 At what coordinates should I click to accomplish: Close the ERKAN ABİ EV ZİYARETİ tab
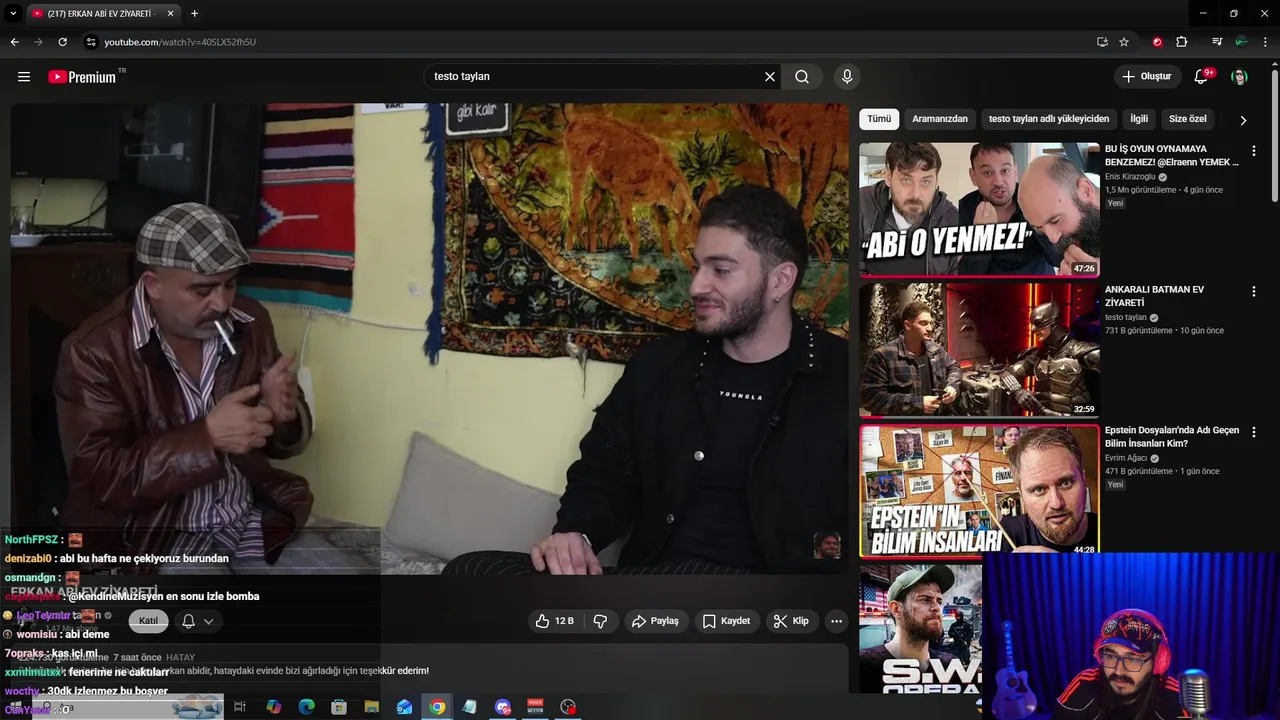tap(170, 13)
